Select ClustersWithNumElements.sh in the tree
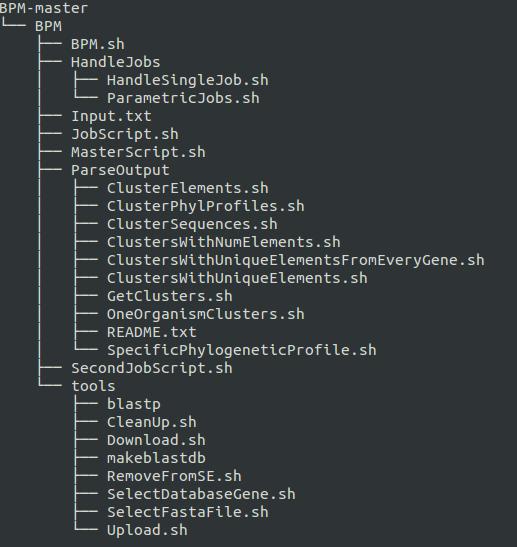The width and height of the screenshot is (517, 547). pyautogui.click(x=224, y=242)
